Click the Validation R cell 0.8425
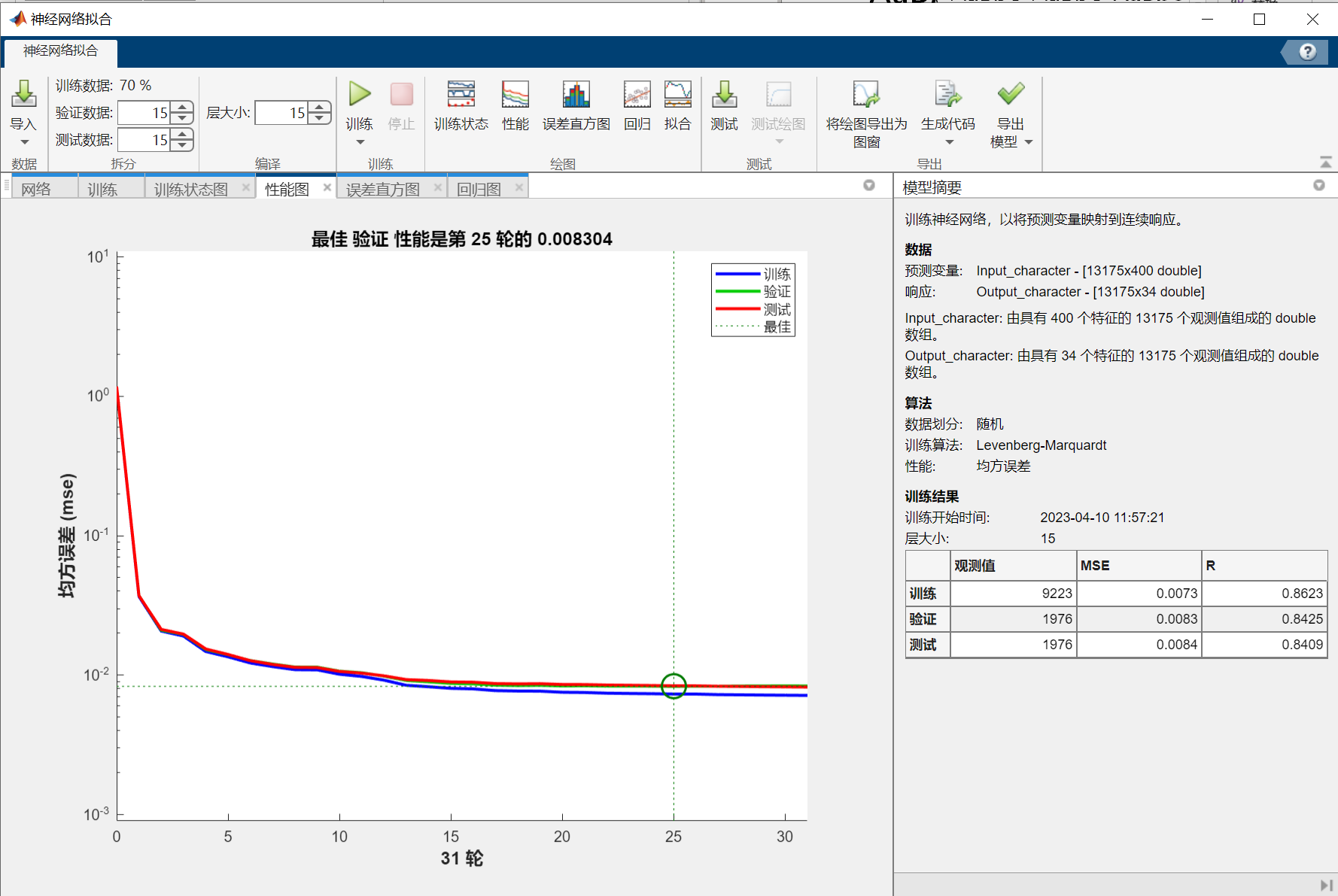This screenshot has width=1338, height=896. click(x=1264, y=619)
